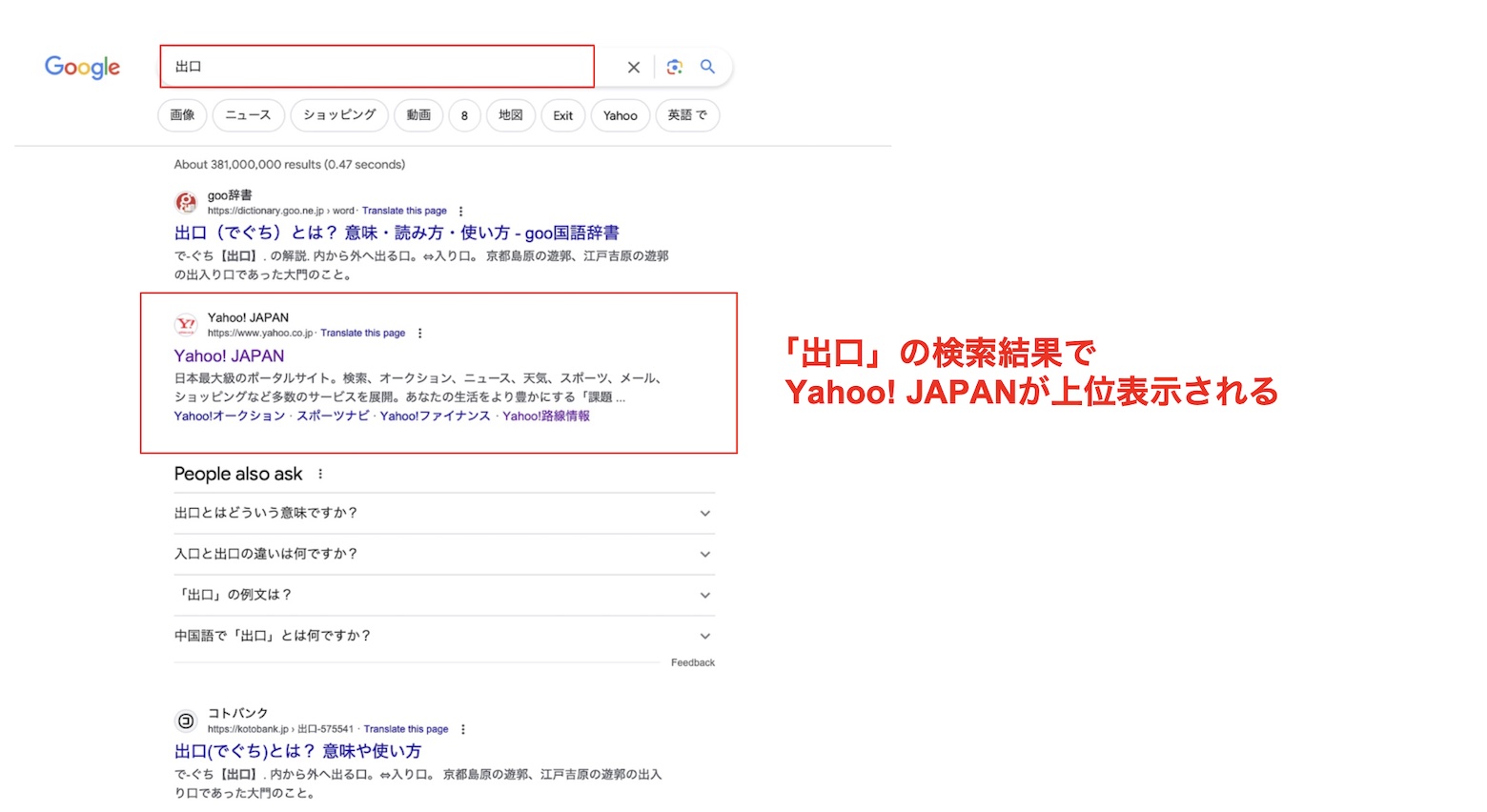Click the Google logo
Viewport: 1487px width, 812px height.
pos(82,67)
